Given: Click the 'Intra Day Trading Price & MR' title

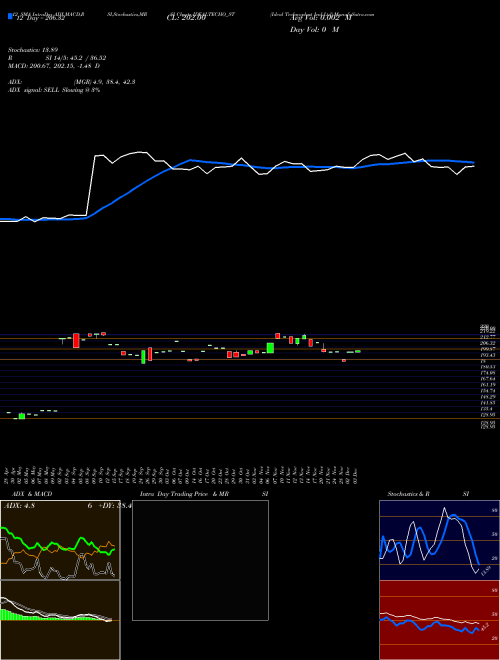Looking at the screenshot, I should tap(184, 494).
